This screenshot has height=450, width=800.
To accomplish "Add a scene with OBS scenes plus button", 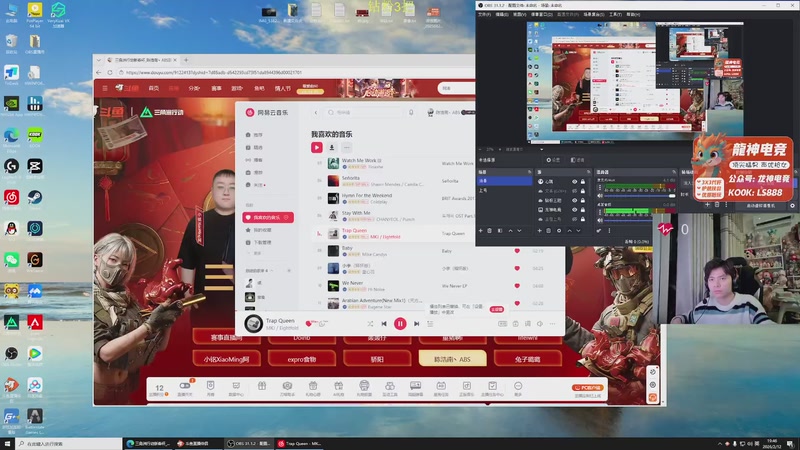I will tap(480, 231).
